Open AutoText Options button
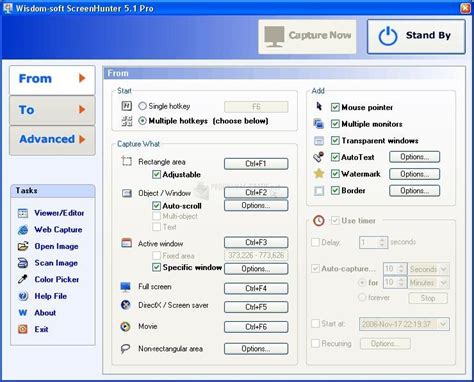The image size is (474, 382). (415, 157)
